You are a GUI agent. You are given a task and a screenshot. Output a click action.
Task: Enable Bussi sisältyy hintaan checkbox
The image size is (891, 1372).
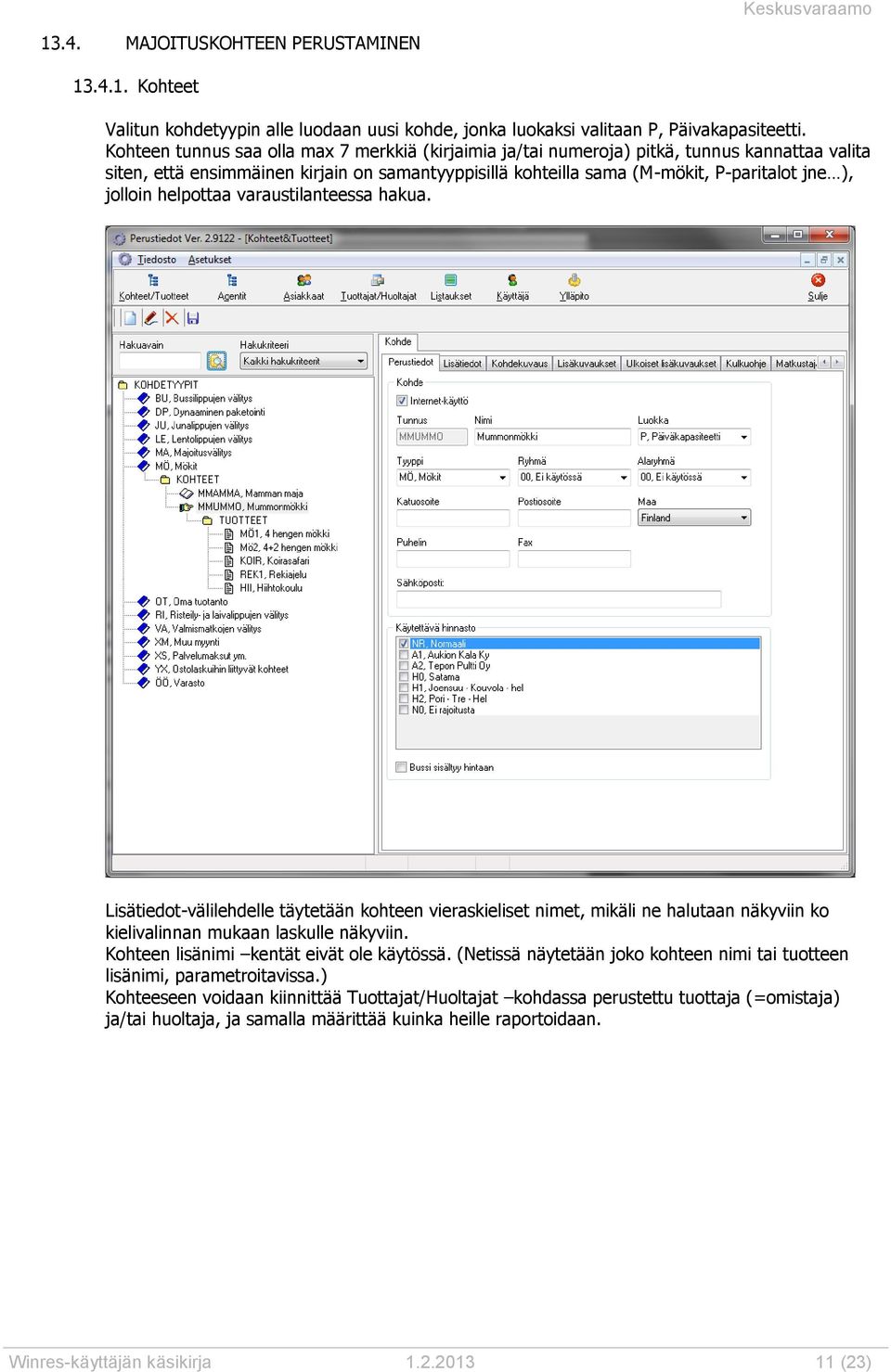click(x=402, y=767)
